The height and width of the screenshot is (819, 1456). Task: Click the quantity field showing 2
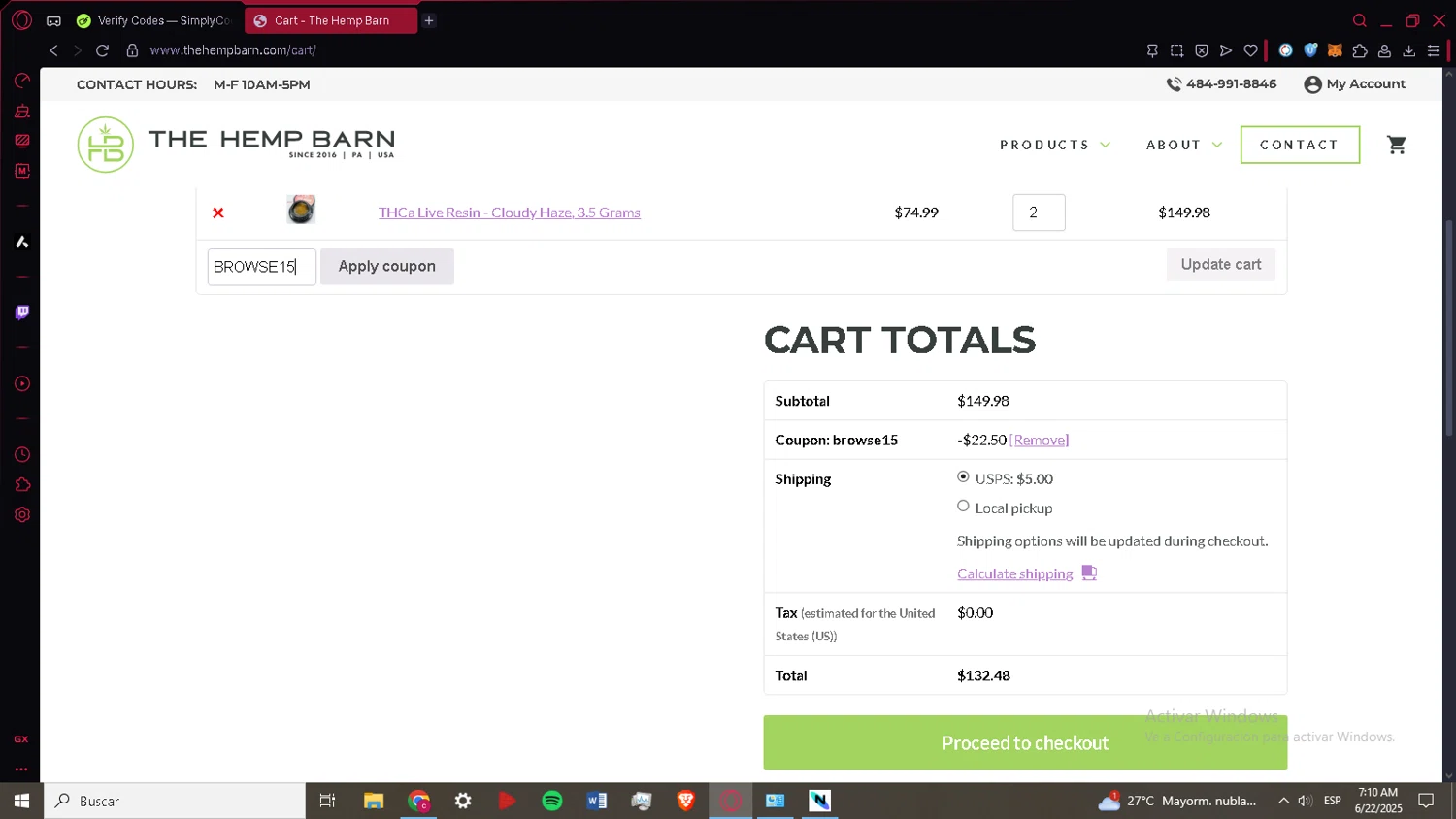(1039, 213)
